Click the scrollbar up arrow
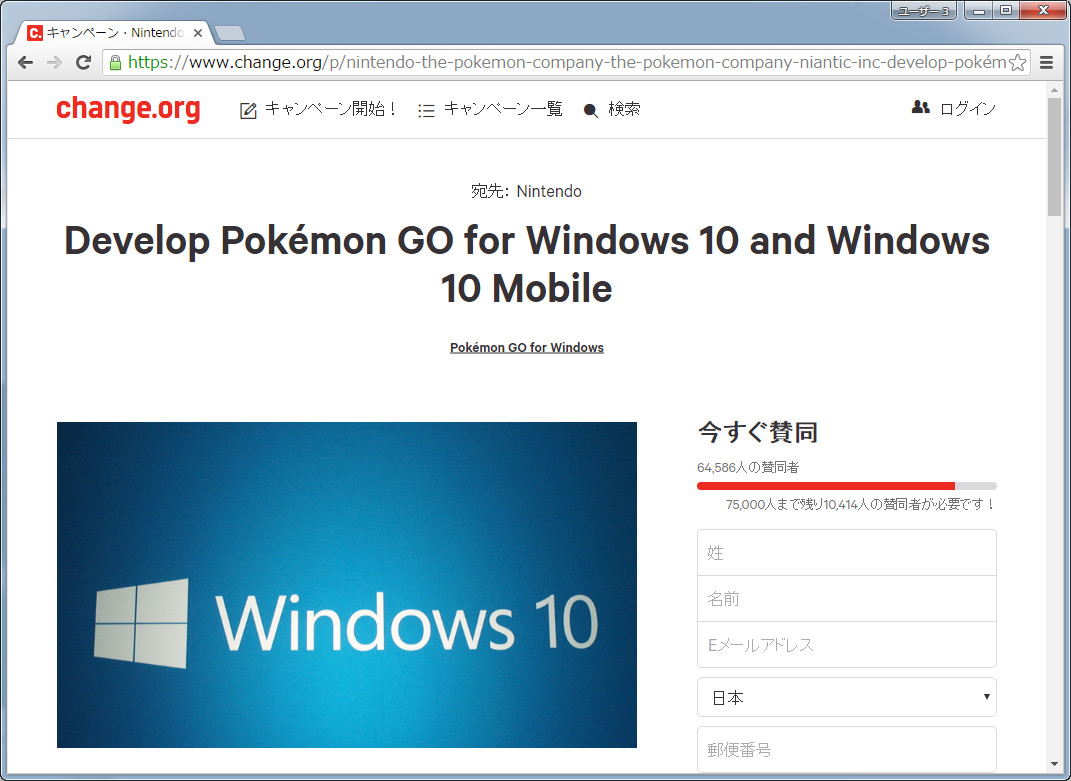Viewport: 1071px width, 781px height. click(1055, 90)
